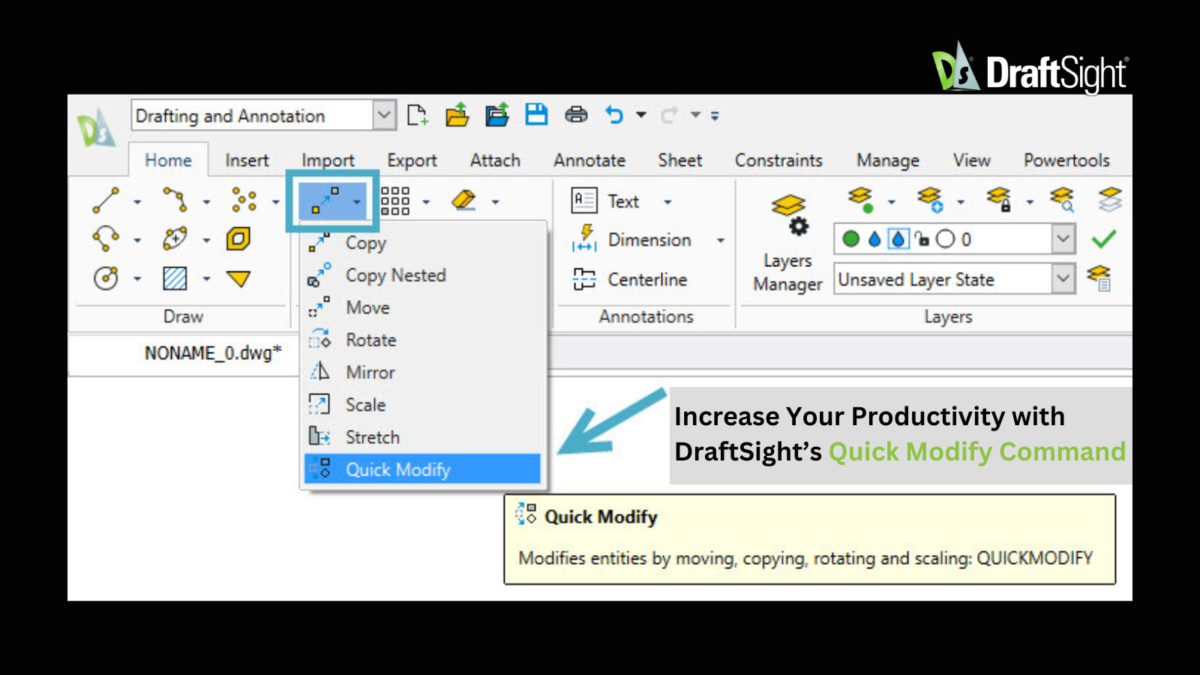Click the Eraser delete tool

click(x=463, y=200)
